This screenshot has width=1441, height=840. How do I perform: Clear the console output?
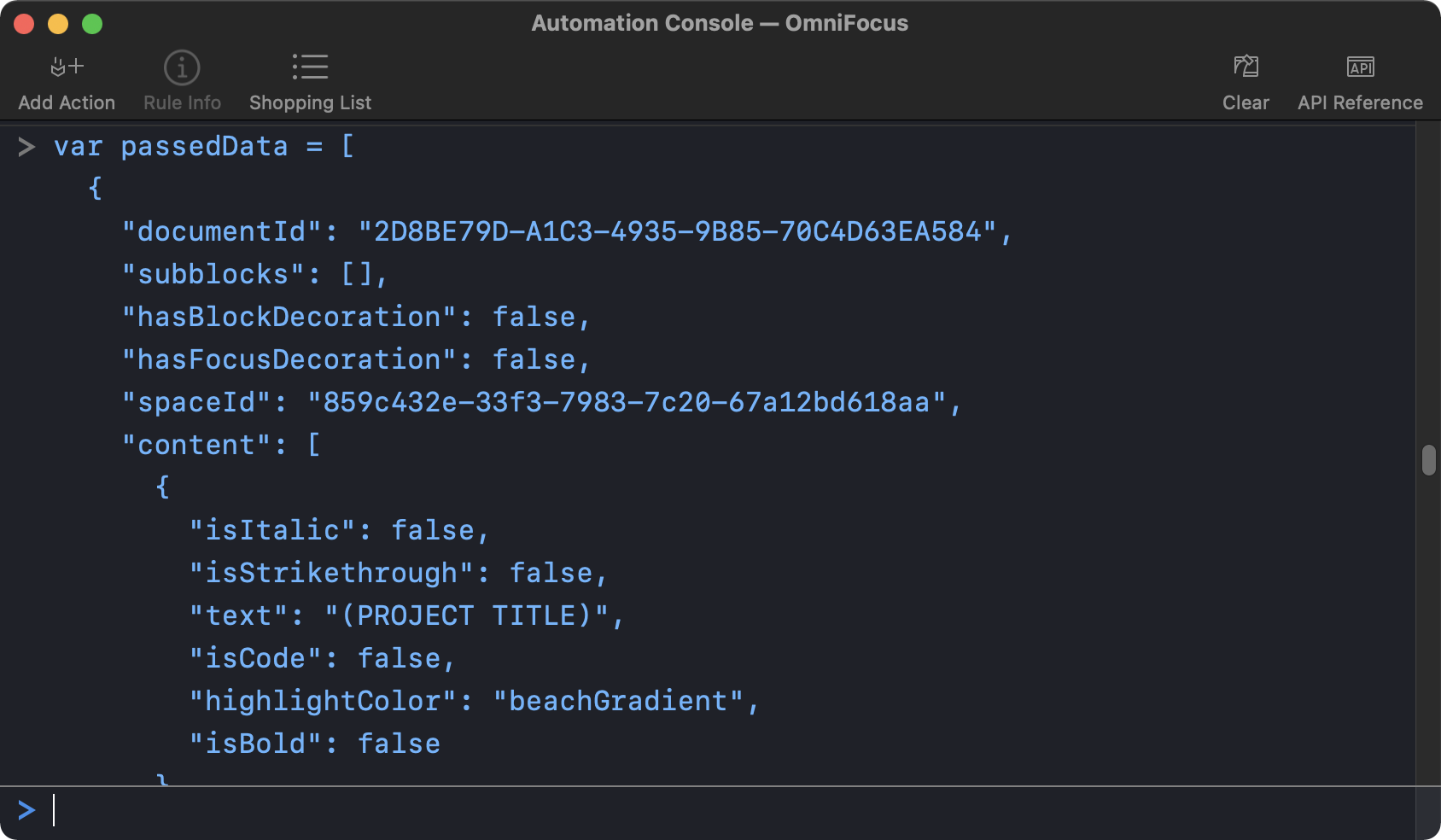pos(1246,67)
